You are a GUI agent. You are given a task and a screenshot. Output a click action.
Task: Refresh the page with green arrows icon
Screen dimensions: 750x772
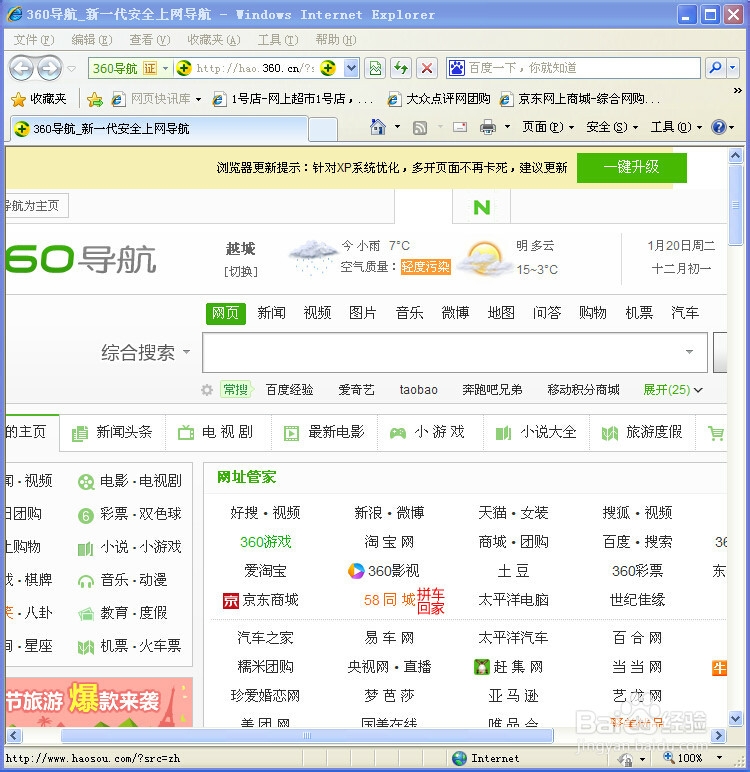point(401,68)
